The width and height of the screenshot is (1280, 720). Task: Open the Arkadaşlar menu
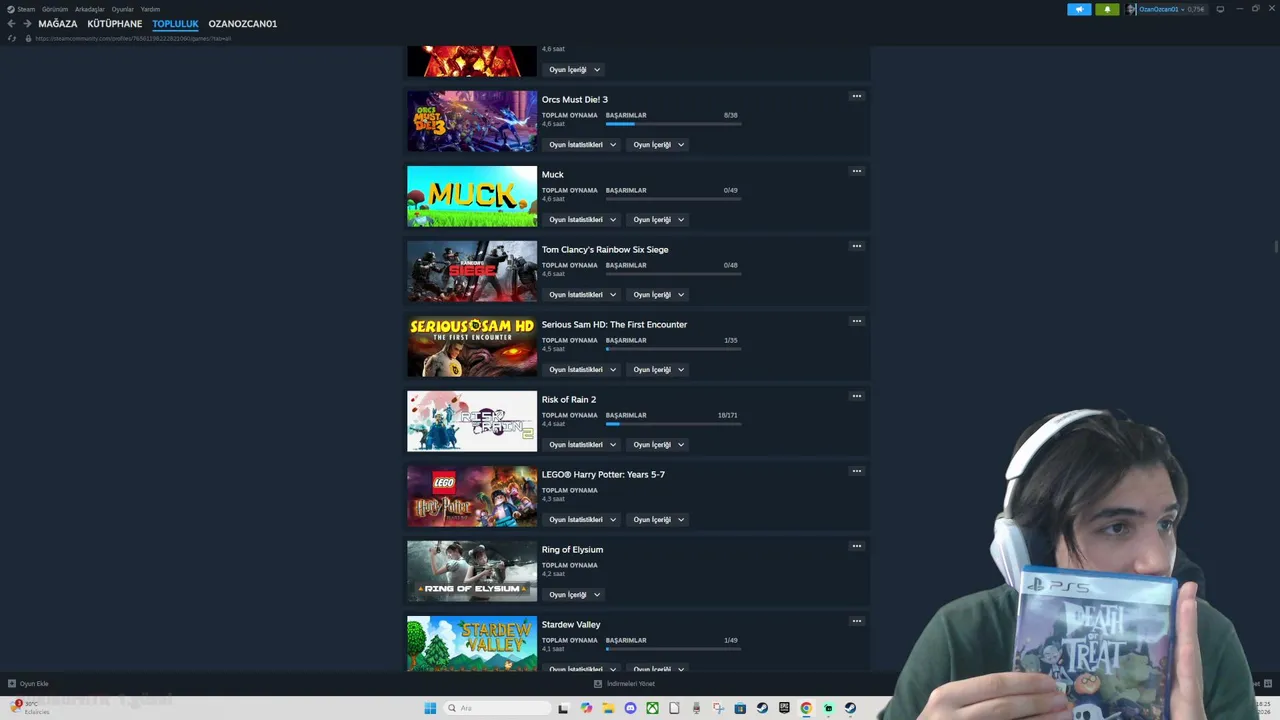(90, 9)
